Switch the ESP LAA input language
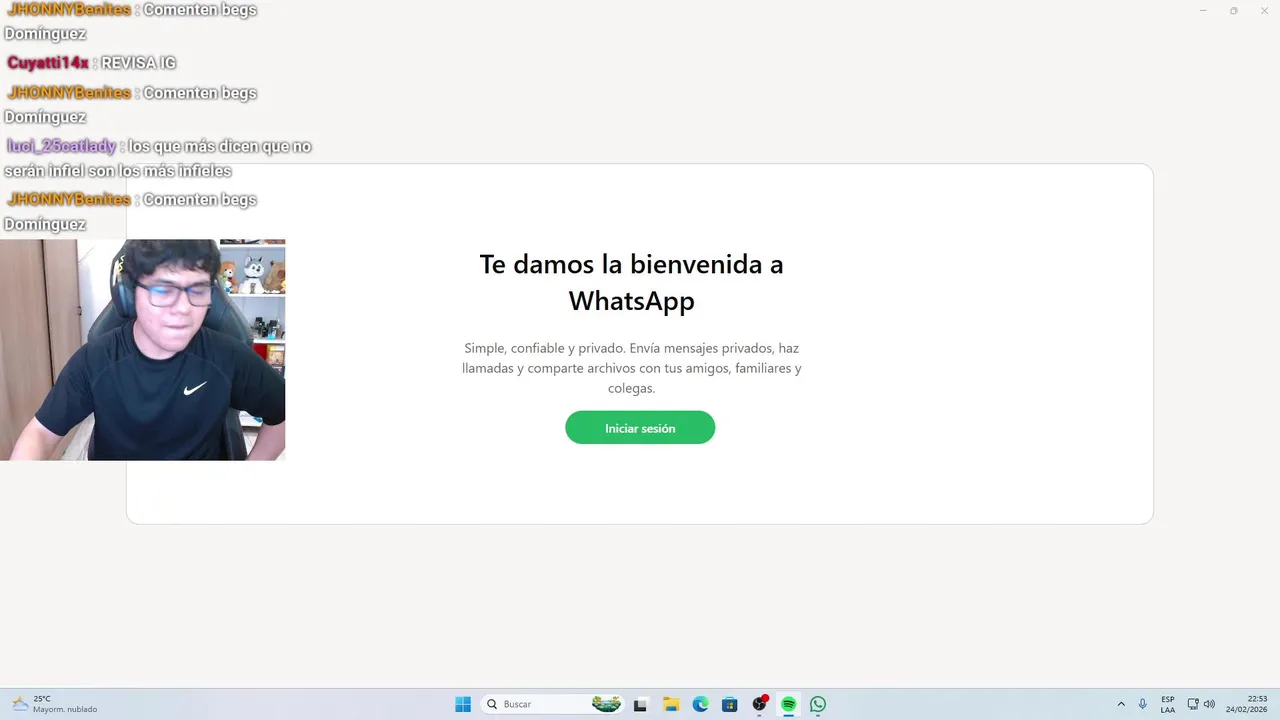1280x720 pixels. [x=1168, y=704]
